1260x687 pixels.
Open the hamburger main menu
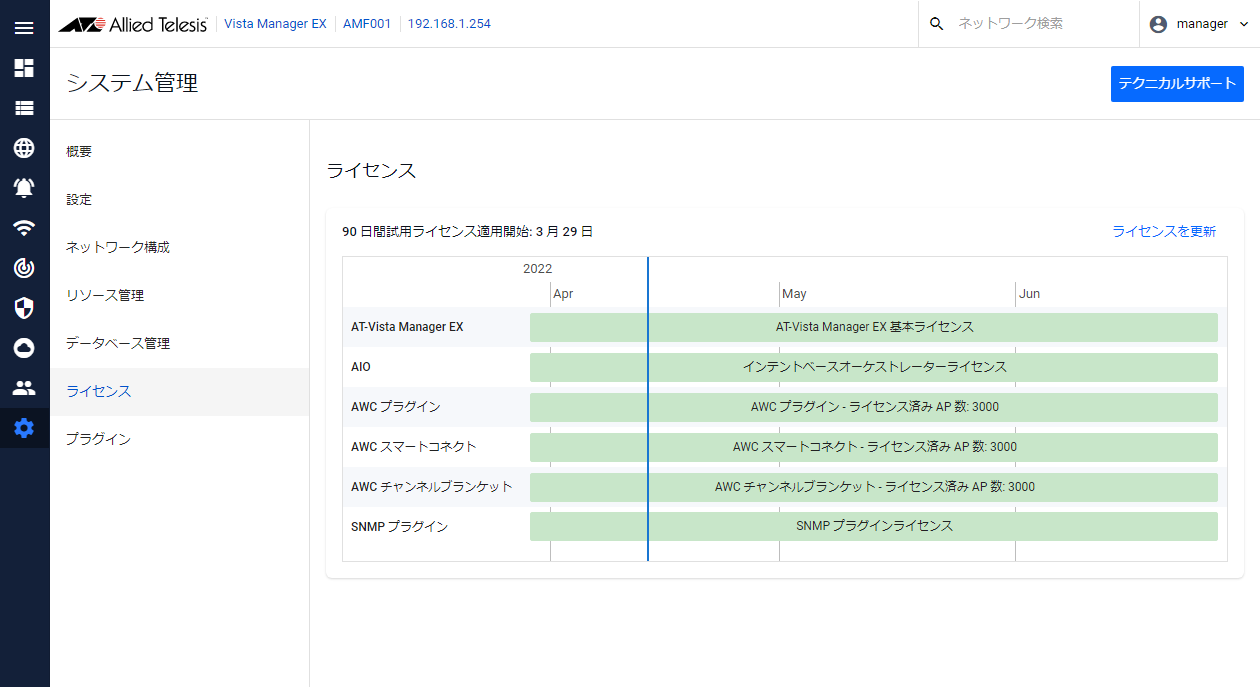pyautogui.click(x=24, y=28)
